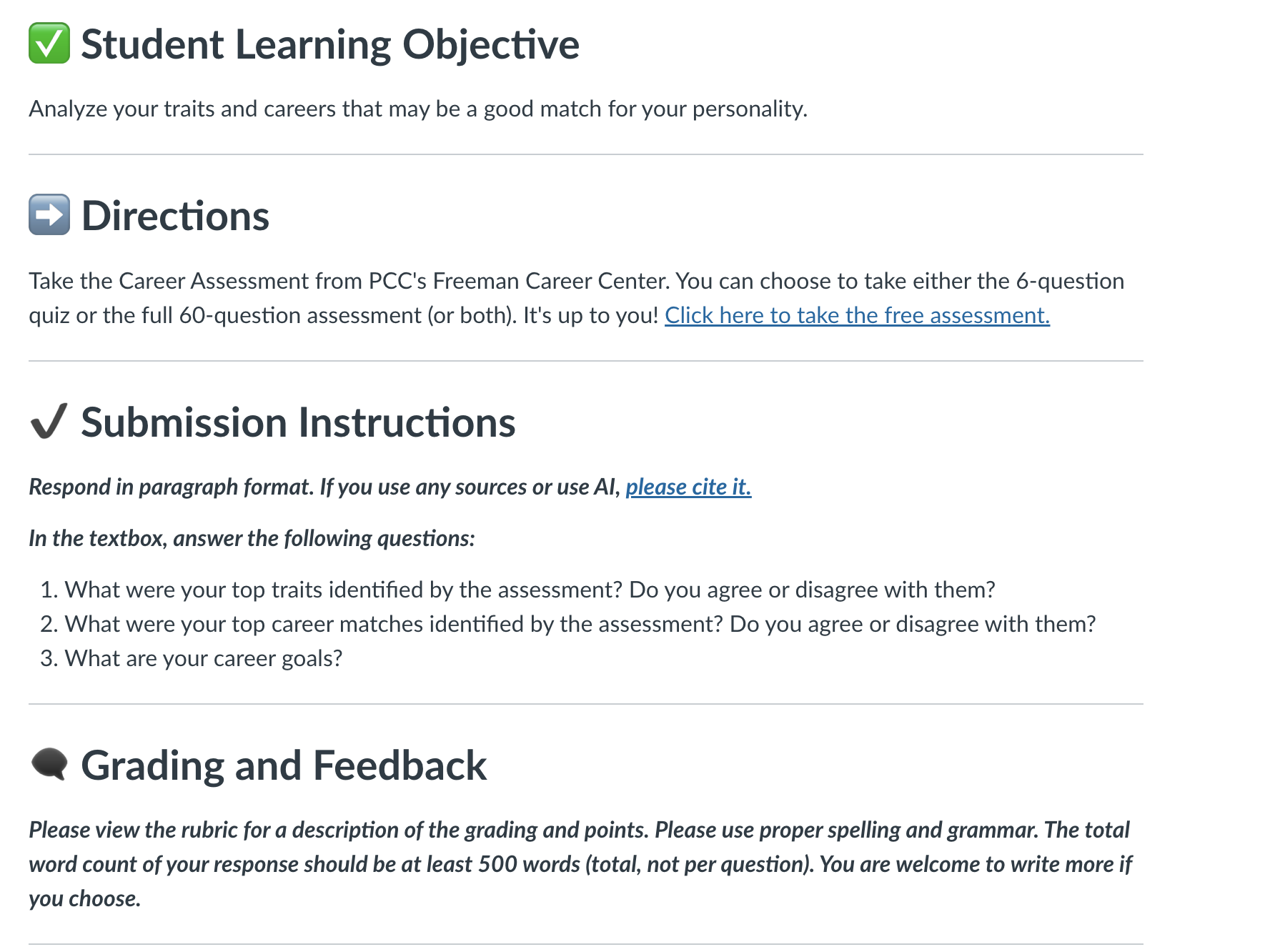Click the Grading and Feedback heading
The height and width of the screenshot is (952, 1275).
coord(284,765)
